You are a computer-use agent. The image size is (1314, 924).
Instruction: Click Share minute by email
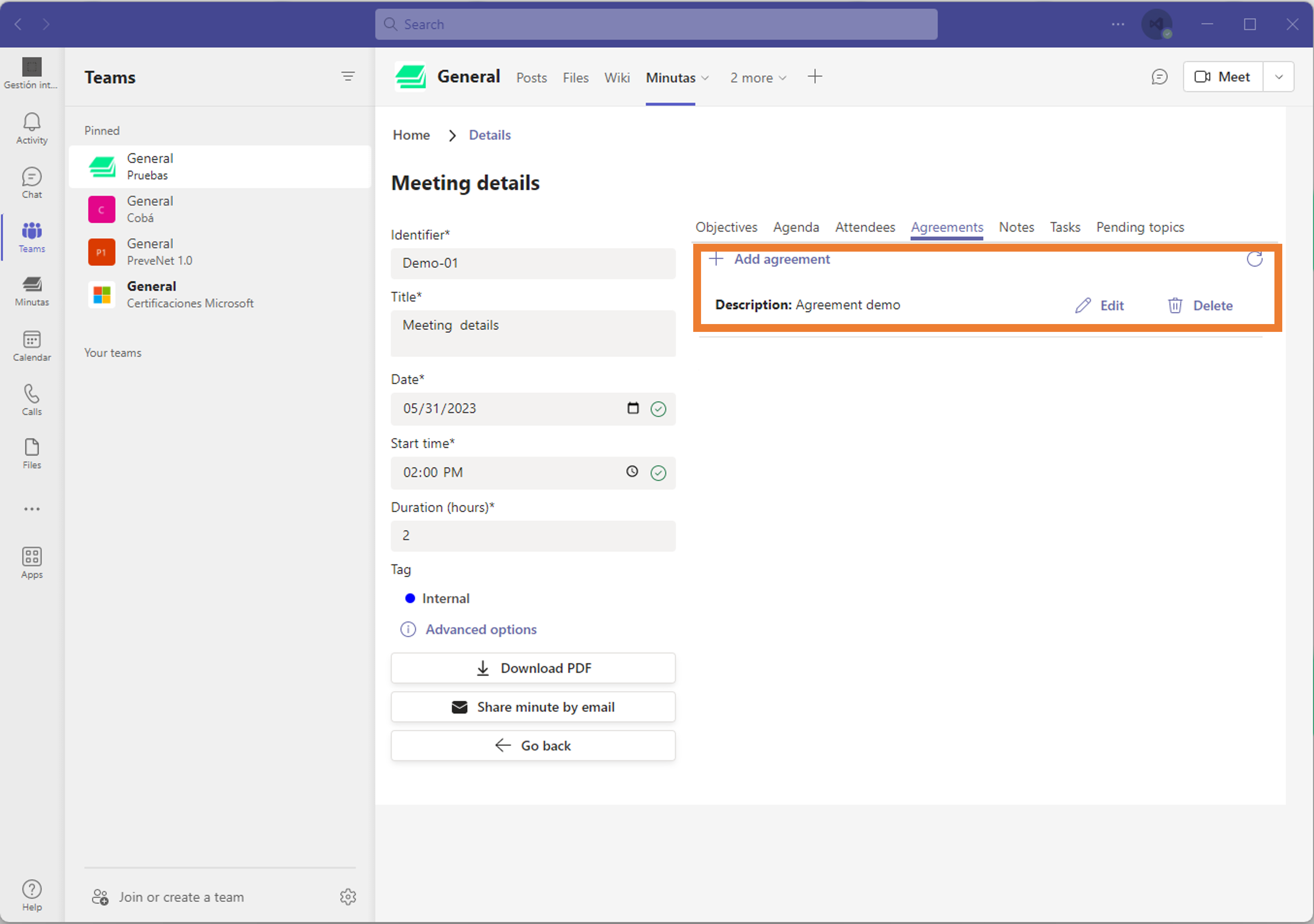pos(533,707)
